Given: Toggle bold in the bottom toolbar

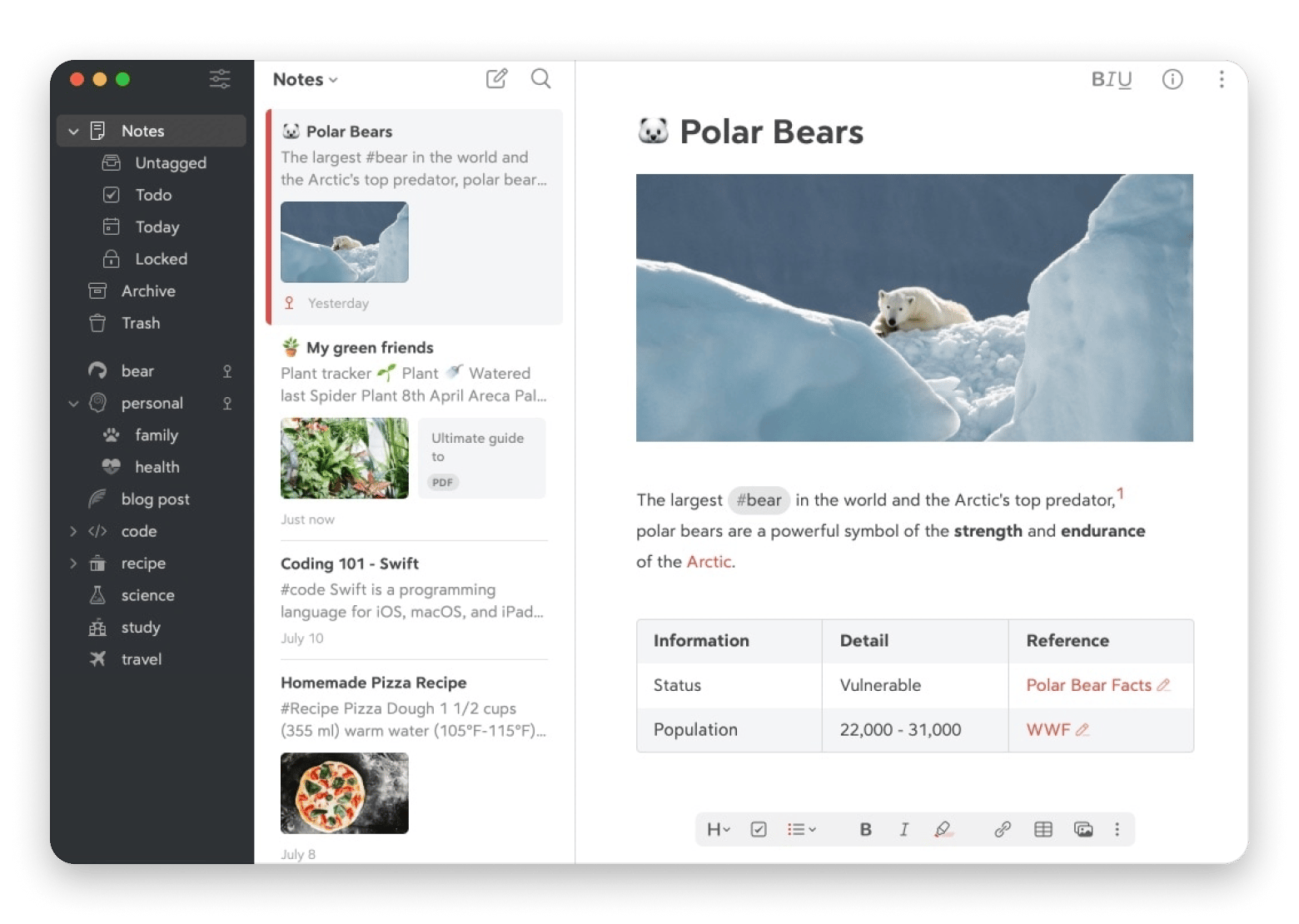Looking at the screenshot, I should click(865, 829).
